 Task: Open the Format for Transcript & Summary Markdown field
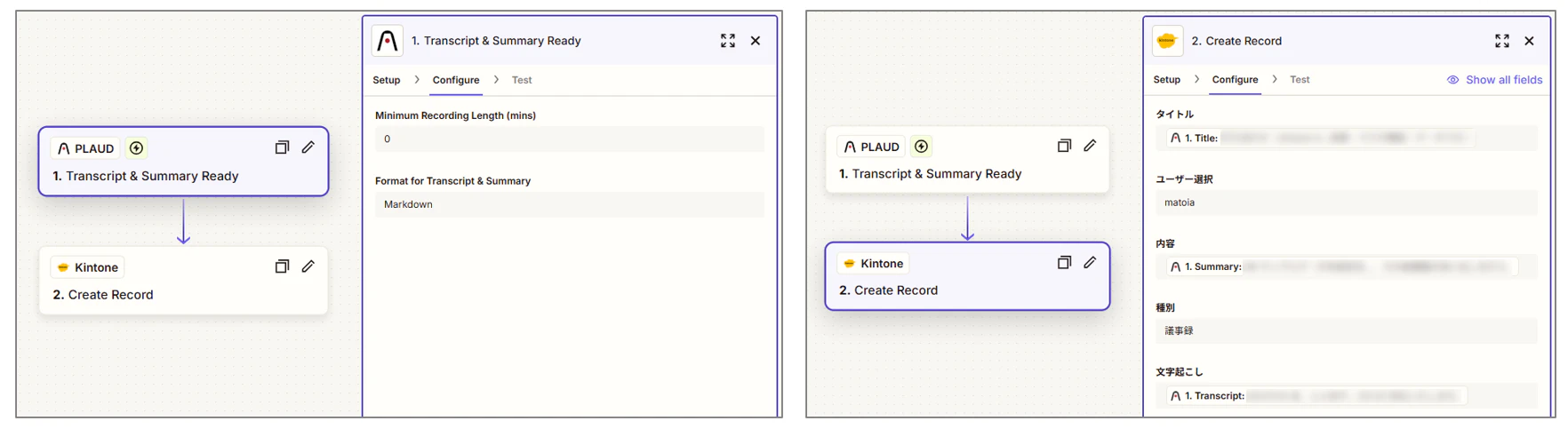click(570, 204)
